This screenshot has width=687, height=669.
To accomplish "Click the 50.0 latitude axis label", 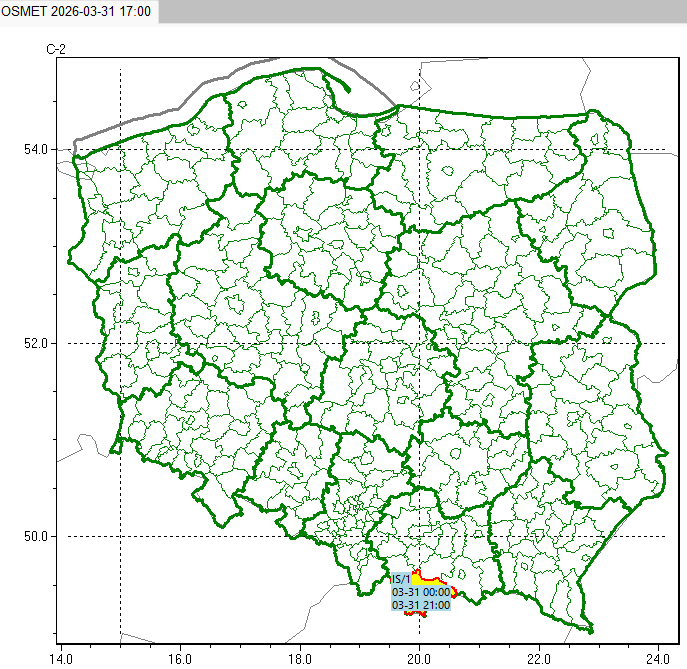I will pos(36,536).
